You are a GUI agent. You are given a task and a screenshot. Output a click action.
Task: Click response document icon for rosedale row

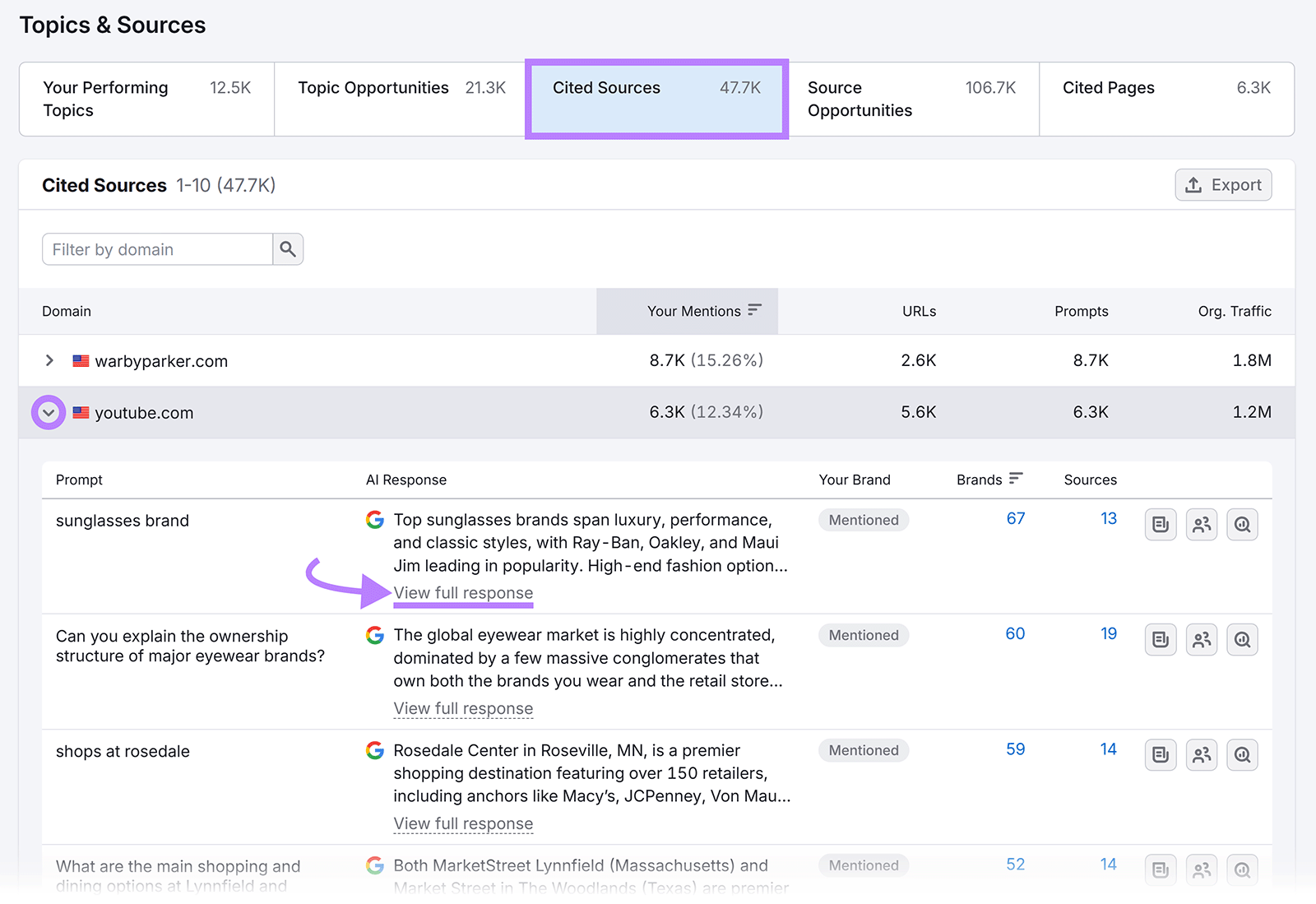[1161, 755]
